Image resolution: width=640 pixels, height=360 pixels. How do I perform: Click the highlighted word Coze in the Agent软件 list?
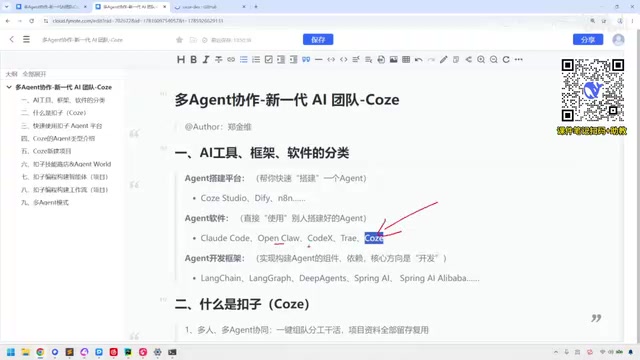(x=374, y=238)
